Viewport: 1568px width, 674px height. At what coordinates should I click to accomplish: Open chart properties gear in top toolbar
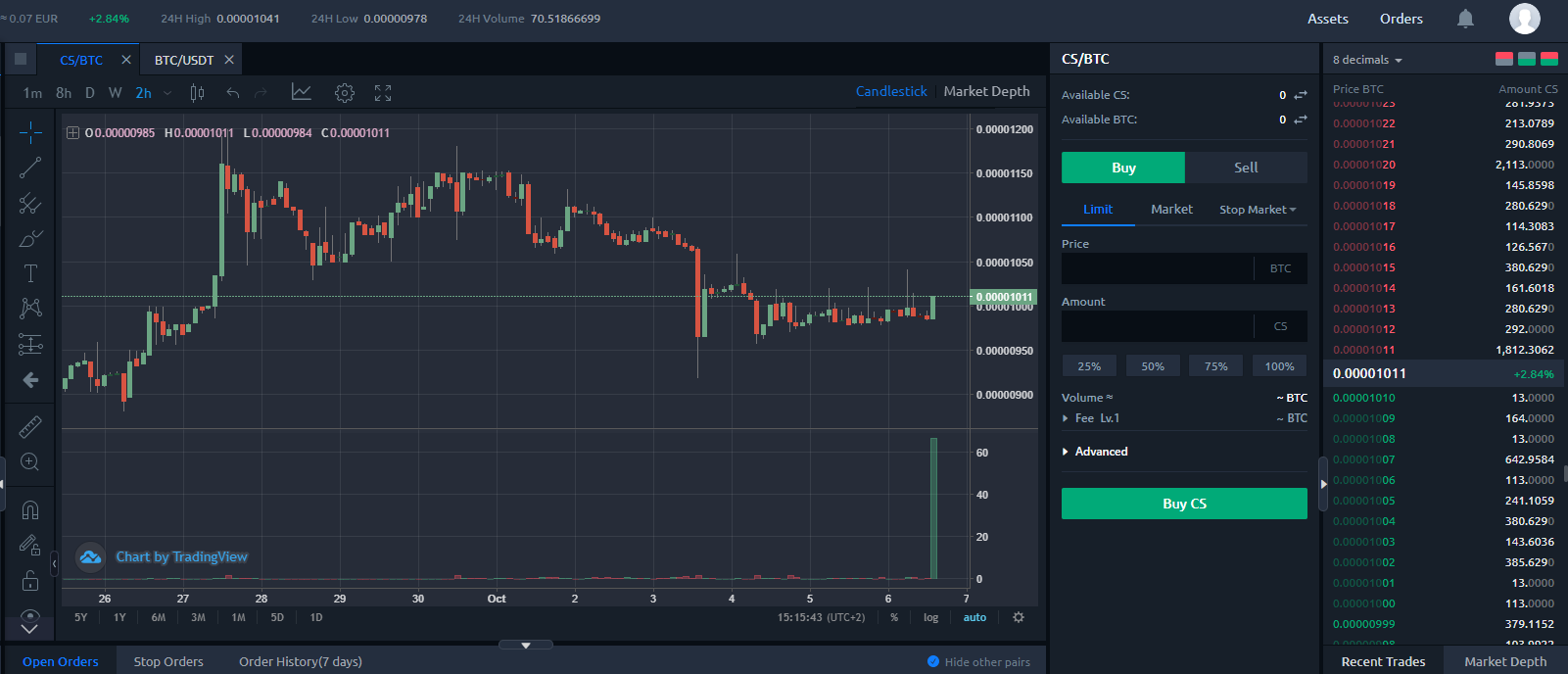(x=344, y=93)
